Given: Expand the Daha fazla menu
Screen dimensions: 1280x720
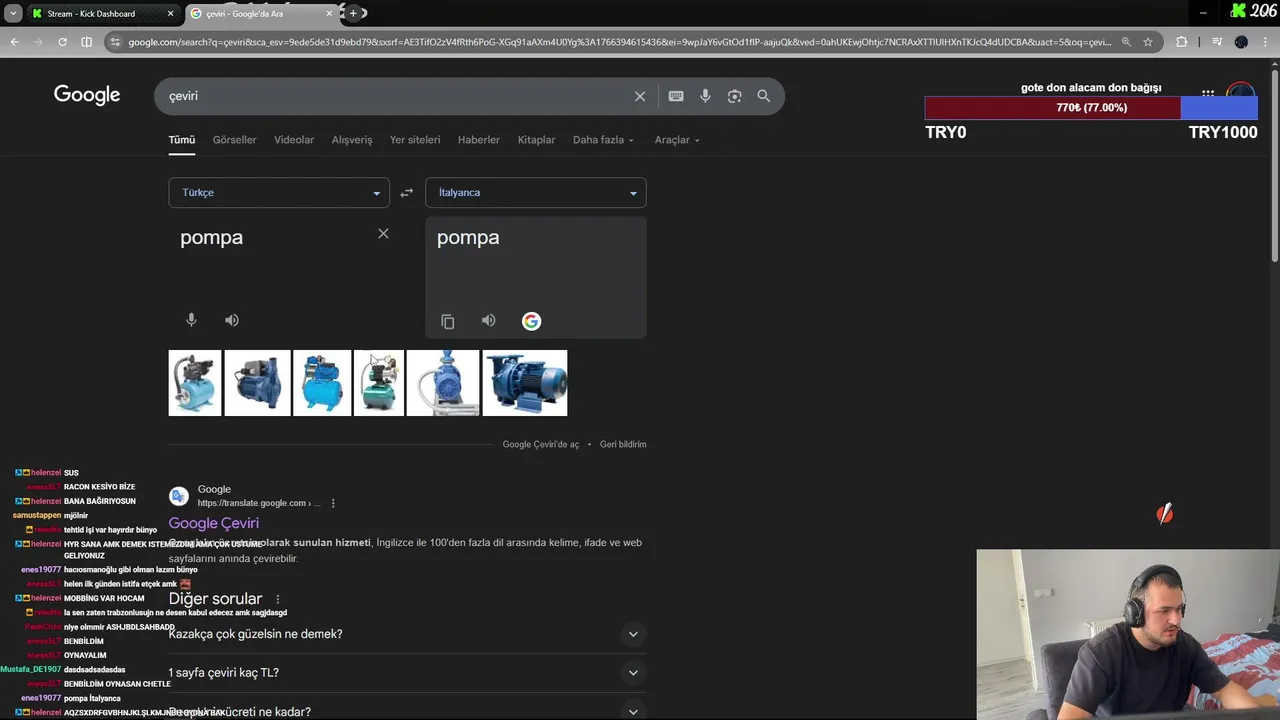Looking at the screenshot, I should coord(603,140).
